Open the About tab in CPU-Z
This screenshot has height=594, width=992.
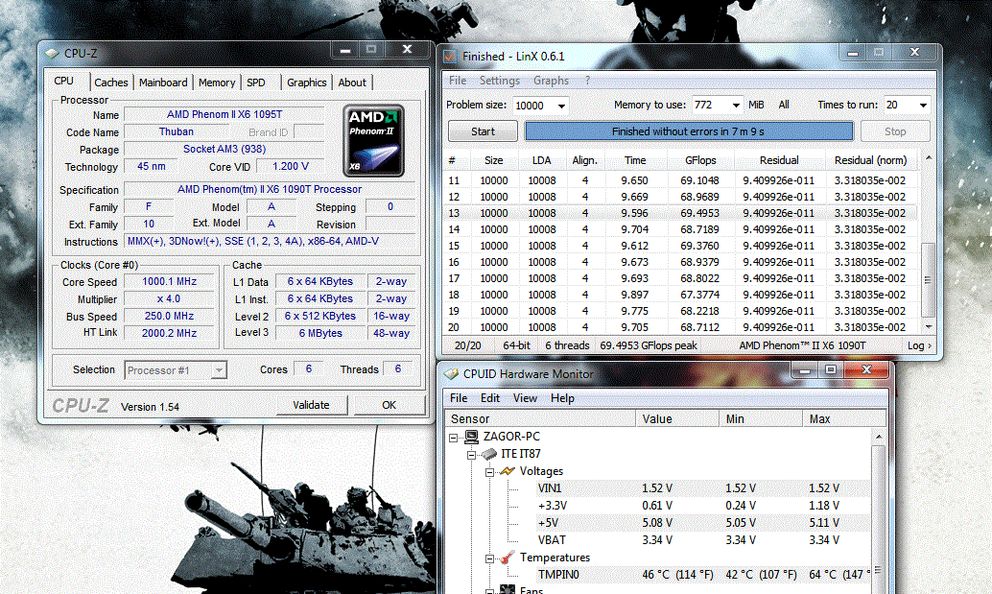(x=352, y=82)
